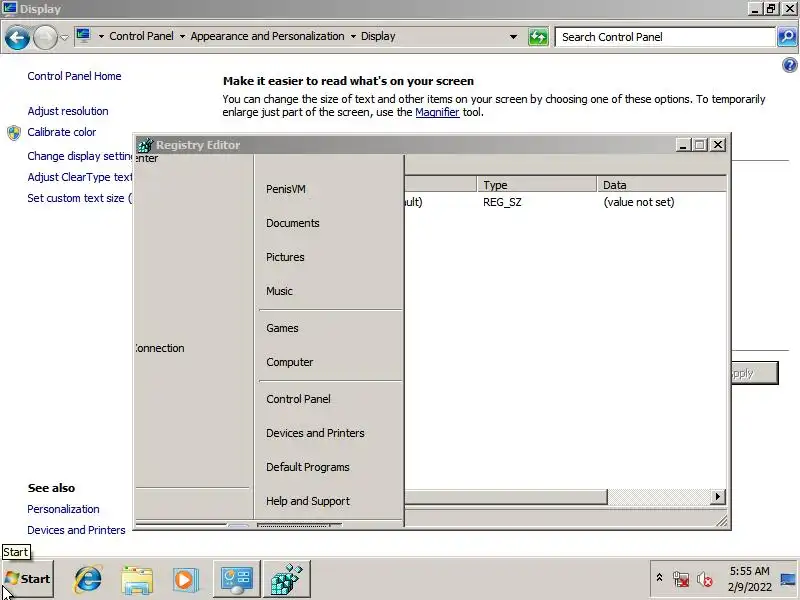This screenshot has width=800, height=600.
Task: Close the Registry Editor window
Action: [717, 145]
